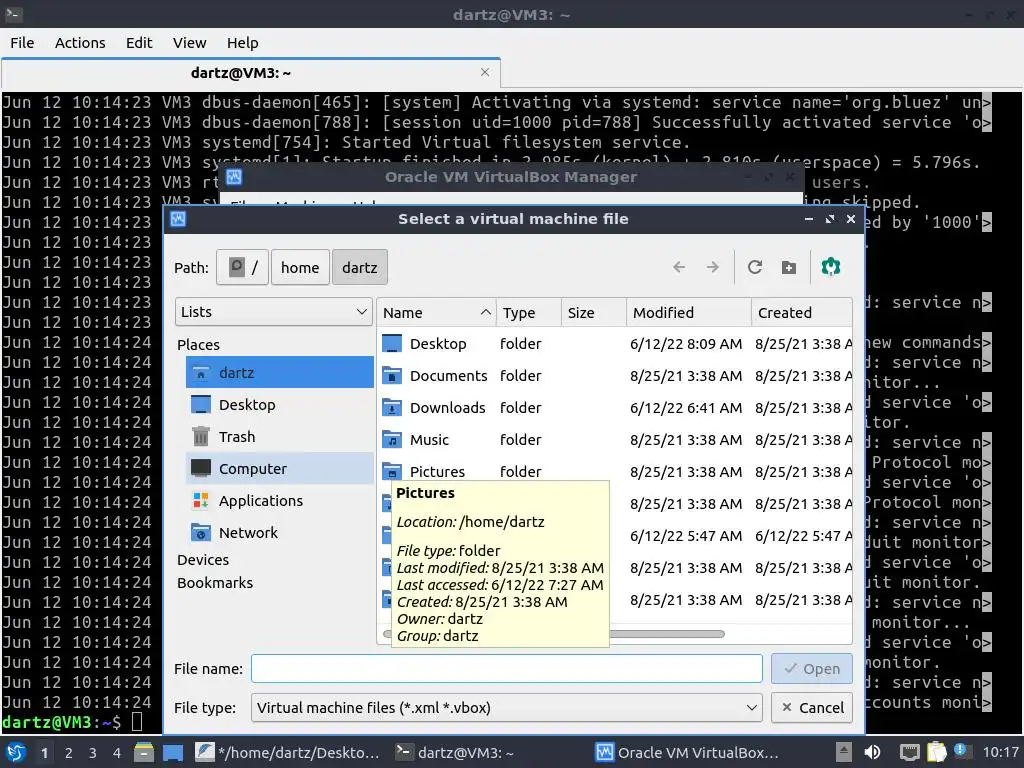The height and width of the screenshot is (768, 1024).
Task: Switch to dartz@VM3 terminal taskbar entry
Action: point(456,753)
